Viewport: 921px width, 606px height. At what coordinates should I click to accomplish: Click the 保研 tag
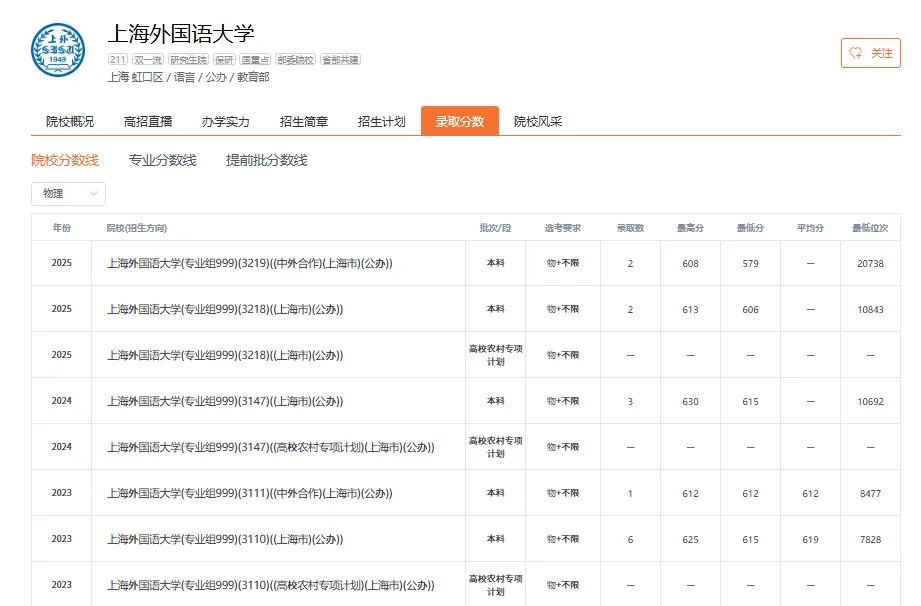tap(224, 59)
